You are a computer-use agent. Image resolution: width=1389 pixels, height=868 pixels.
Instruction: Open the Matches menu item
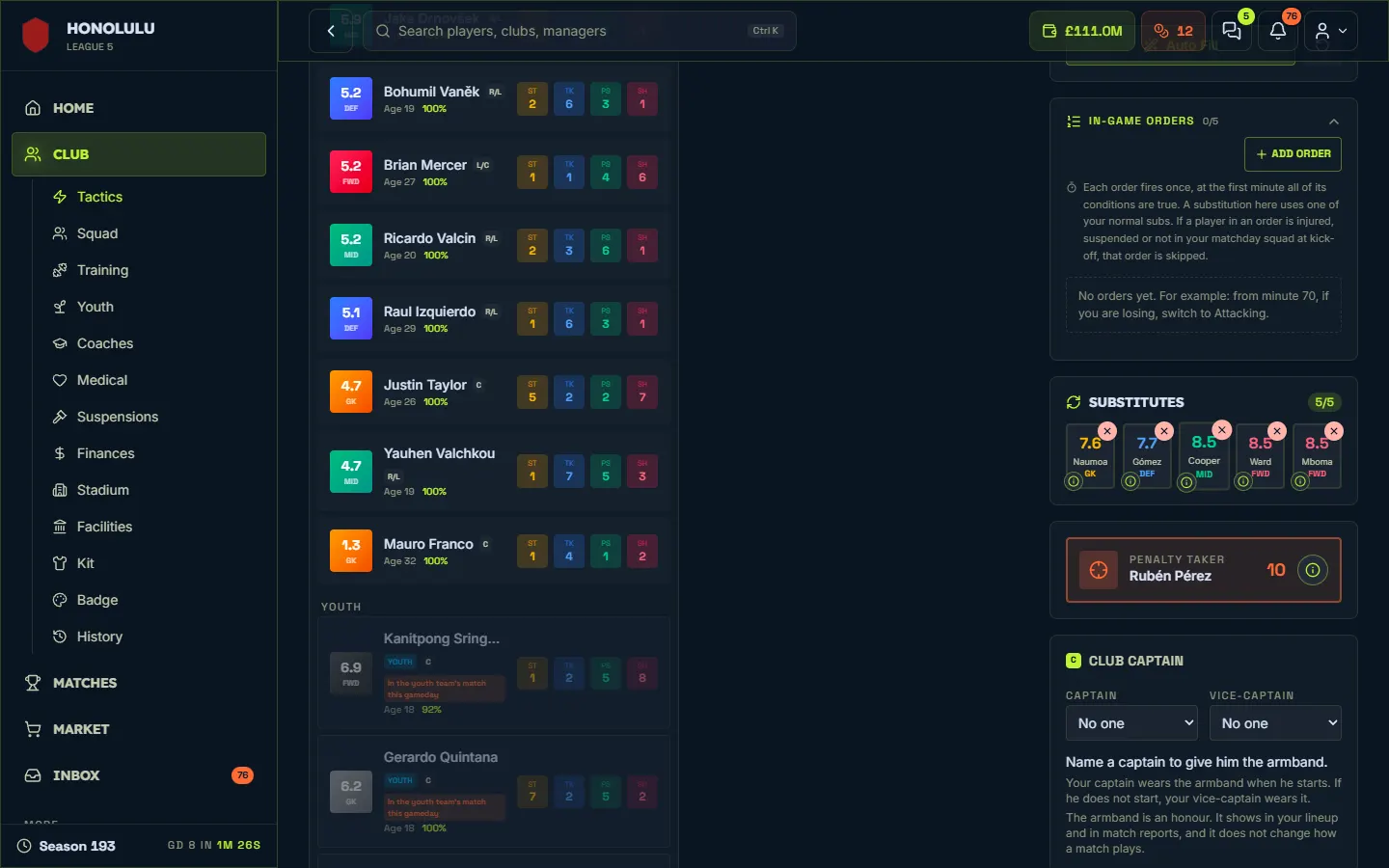(x=139, y=683)
